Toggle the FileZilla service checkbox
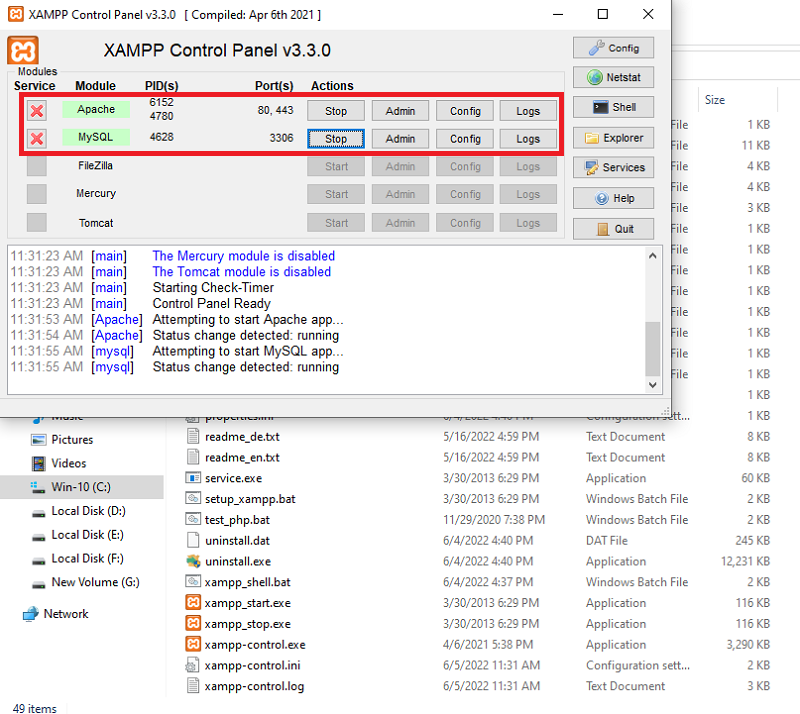 tap(37, 166)
